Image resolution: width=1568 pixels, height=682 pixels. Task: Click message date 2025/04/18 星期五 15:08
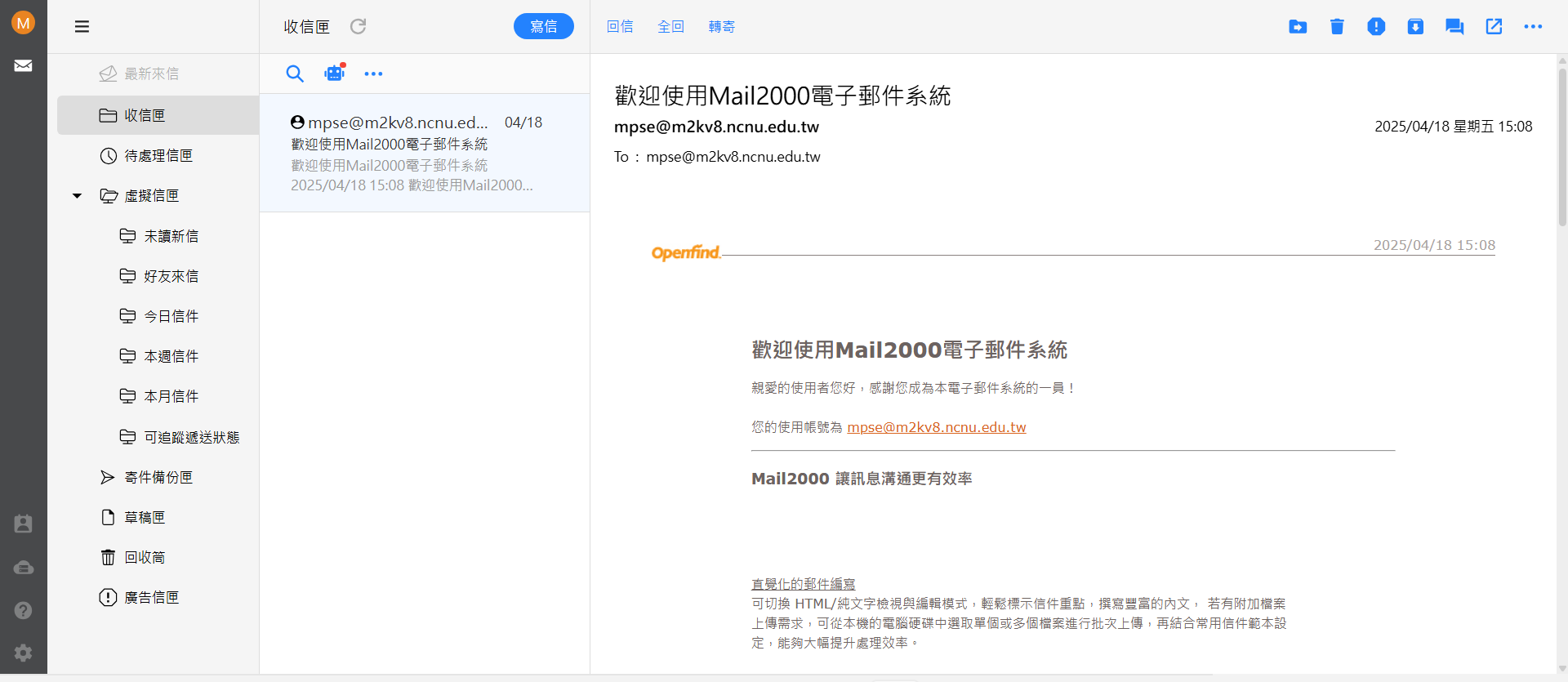coord(1453,127)
